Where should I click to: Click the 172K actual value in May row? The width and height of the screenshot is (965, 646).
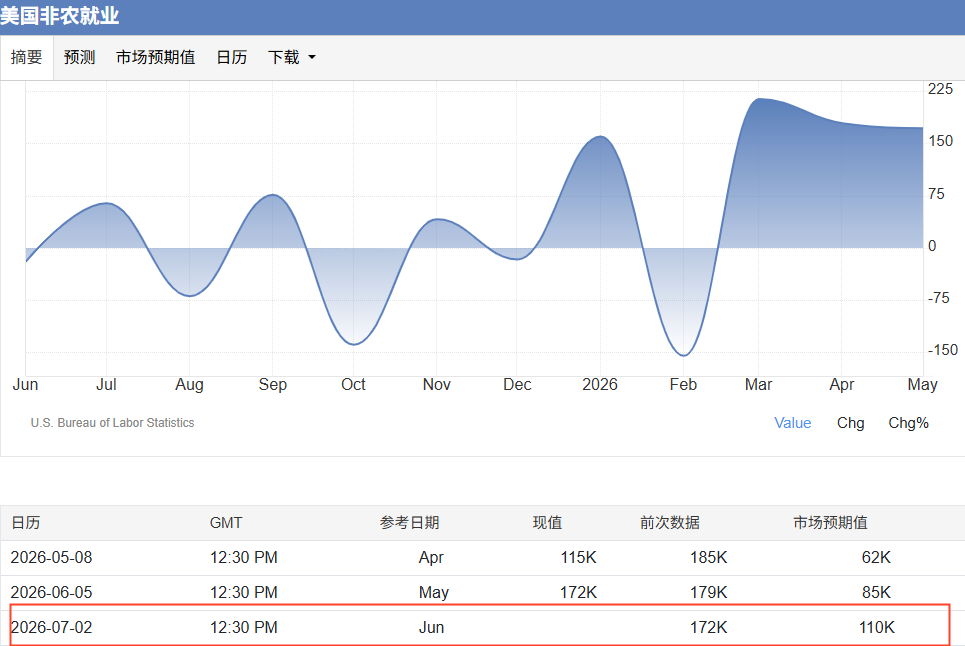578,592
